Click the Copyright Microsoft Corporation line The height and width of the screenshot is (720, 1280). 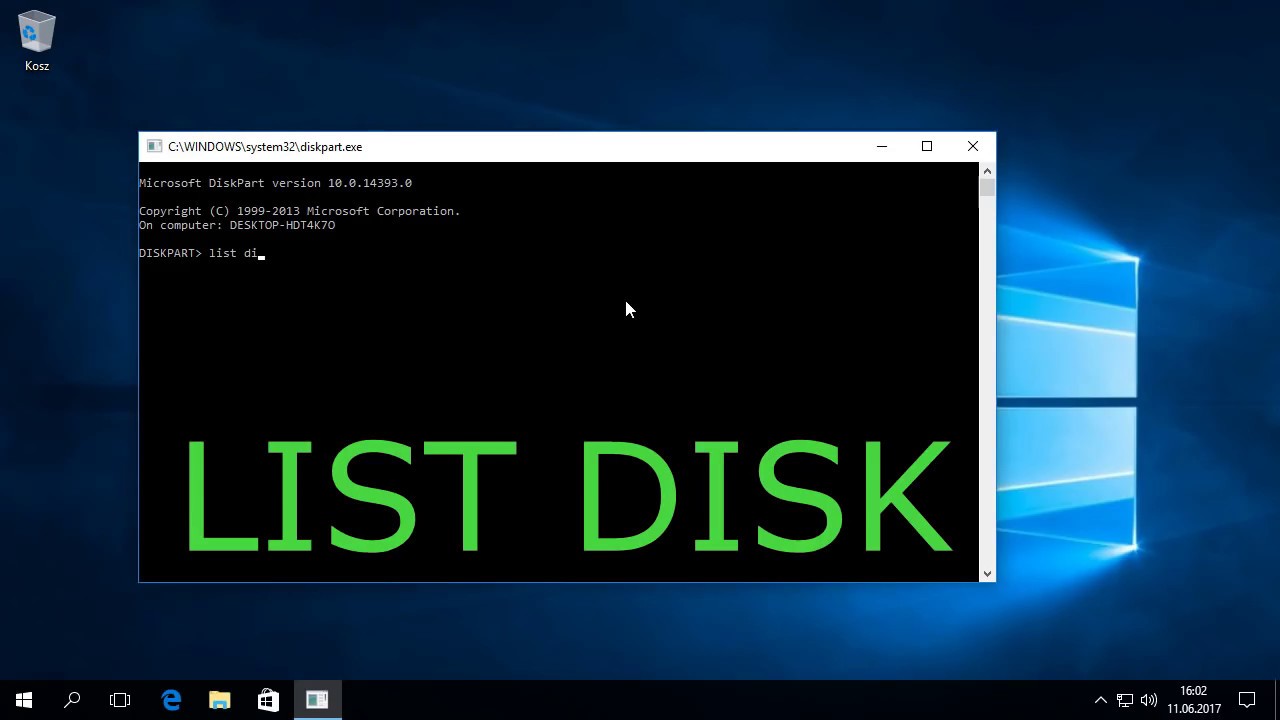pos(300,211)
